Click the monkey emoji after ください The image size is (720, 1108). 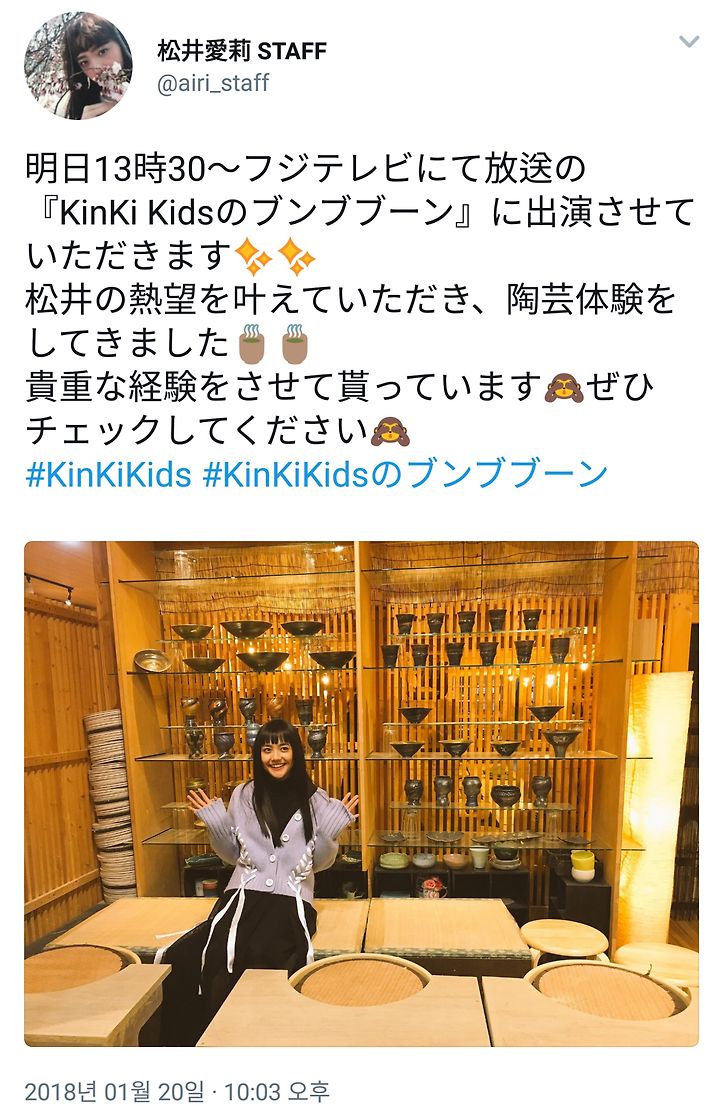391,430
